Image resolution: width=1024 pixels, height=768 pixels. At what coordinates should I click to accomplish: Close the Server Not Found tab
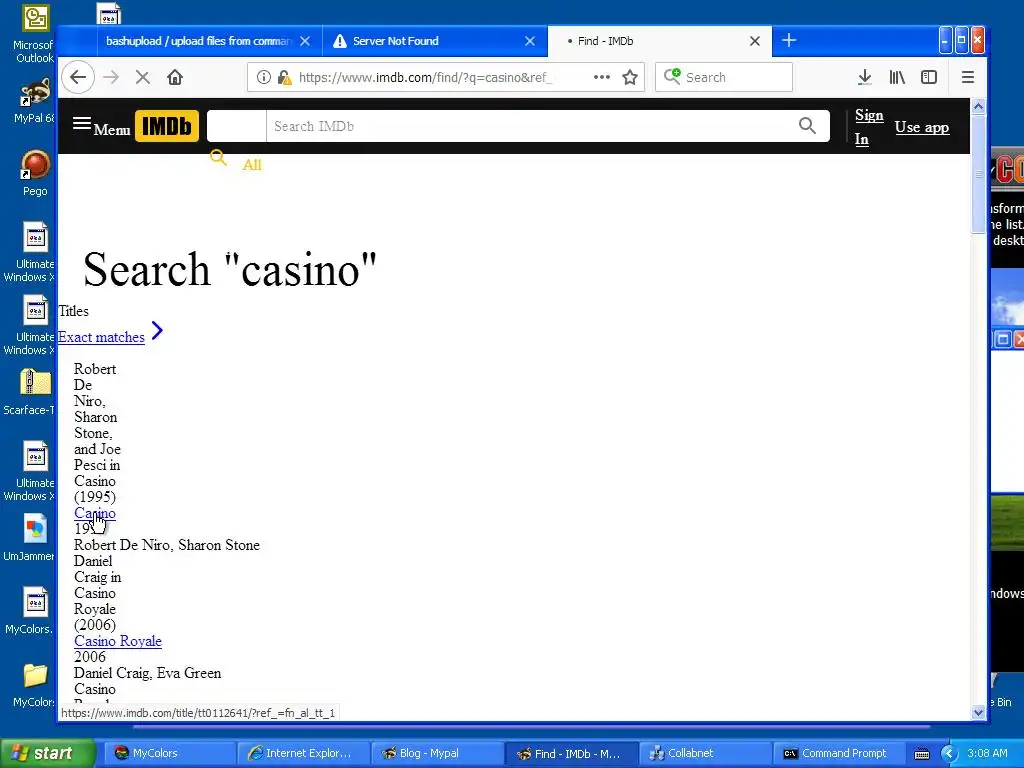click(530, 40)
